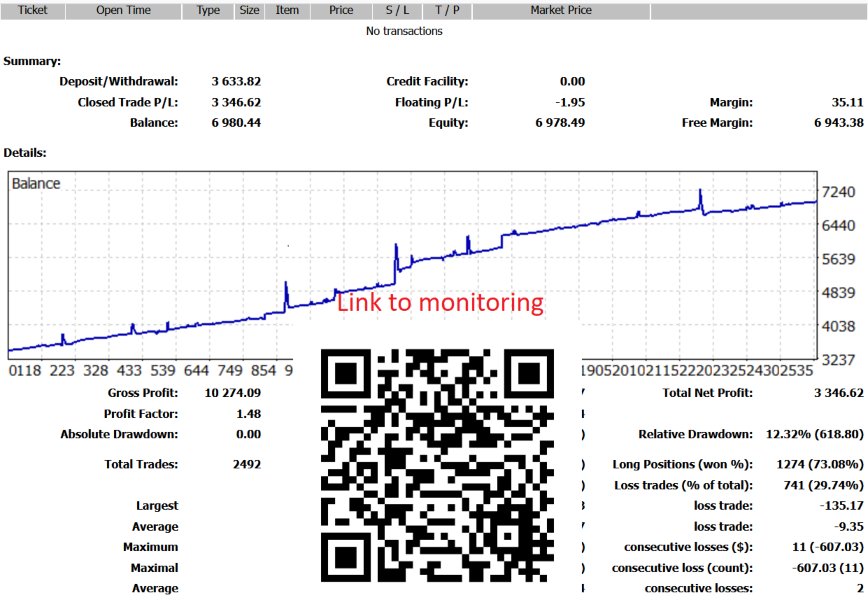Click the Ticket column header
Viewport: 868px width, 600px height.
click(x=33, y=10)
